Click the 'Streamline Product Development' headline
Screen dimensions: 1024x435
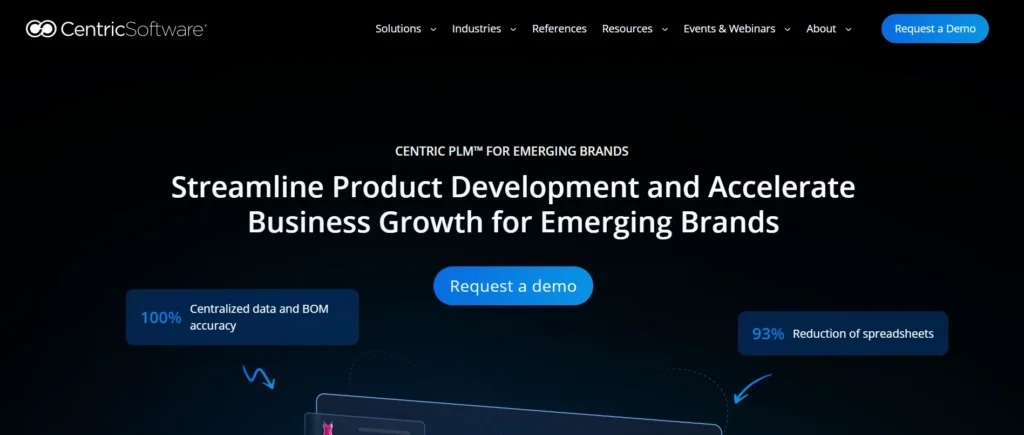point(513,204)
